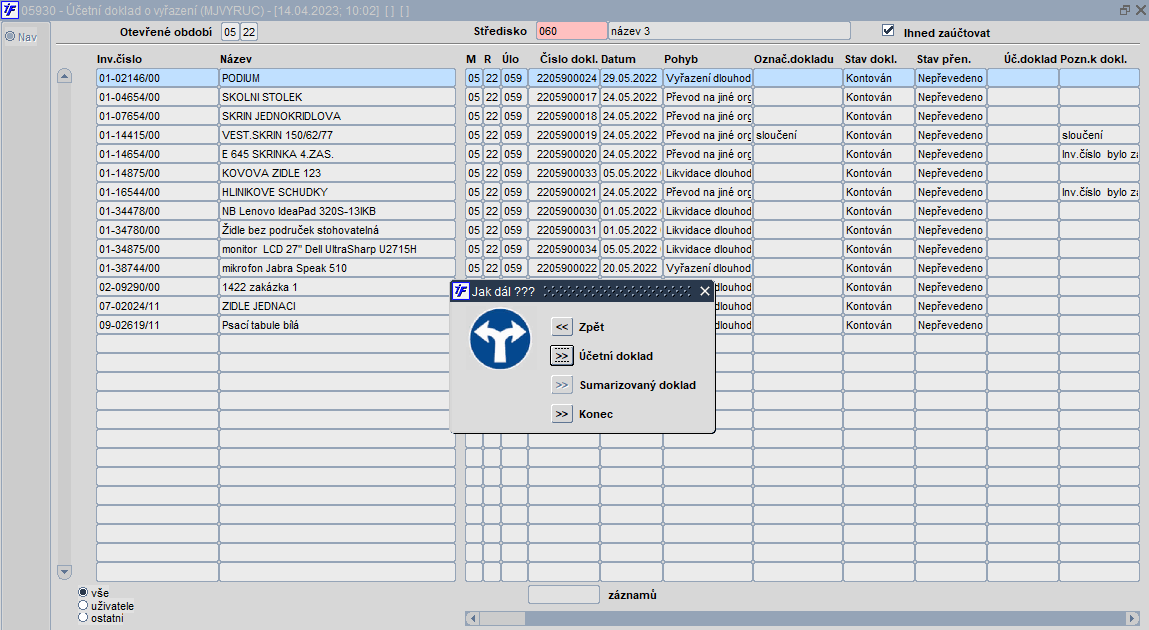Click the list scroll-down arrow
This screenshot has height=630, width=1149.
pos(64,571)
